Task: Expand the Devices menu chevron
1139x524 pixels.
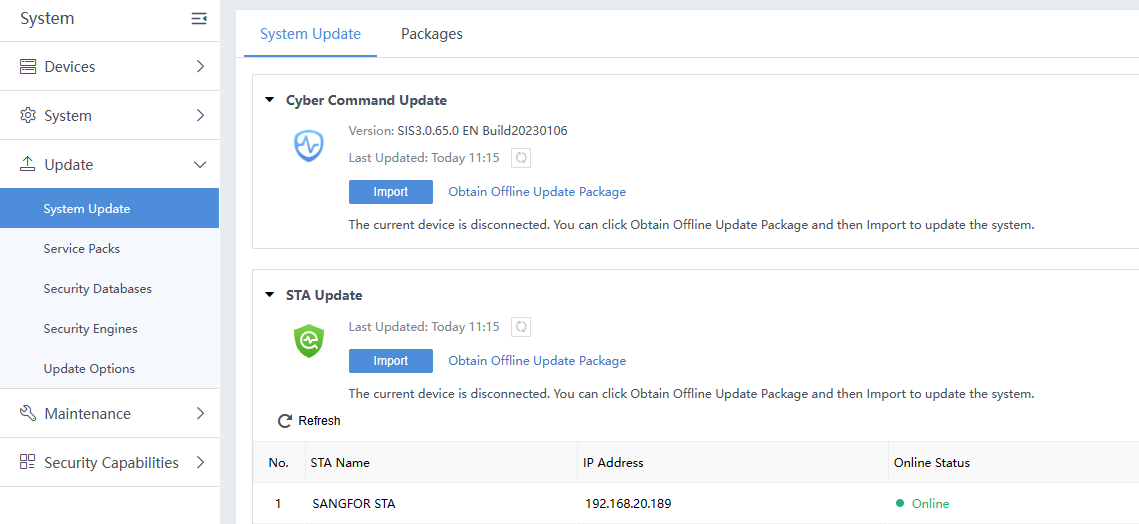Action: (x=200, y=67)
